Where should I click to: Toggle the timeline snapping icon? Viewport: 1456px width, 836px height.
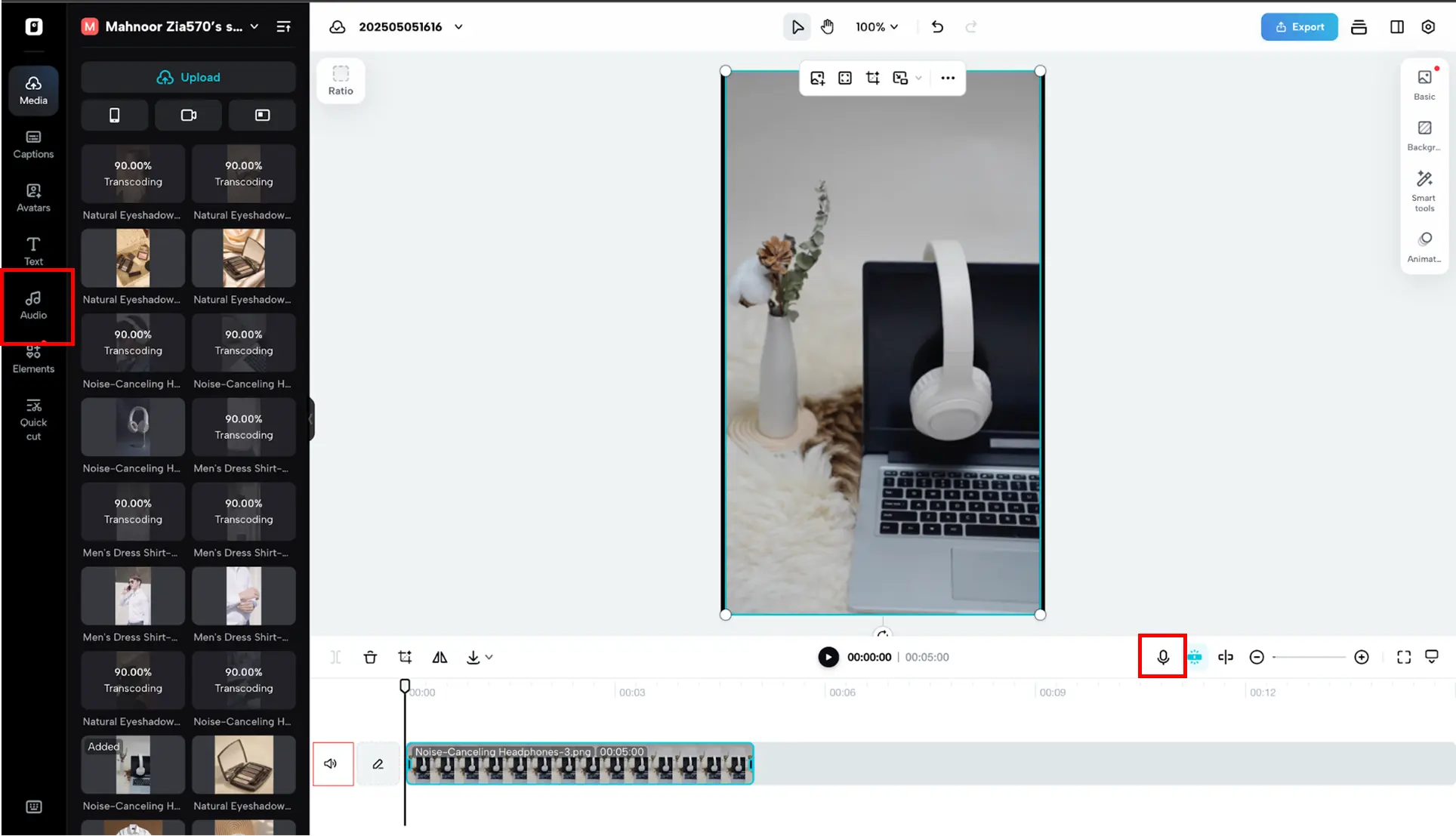pos(1195,657)
